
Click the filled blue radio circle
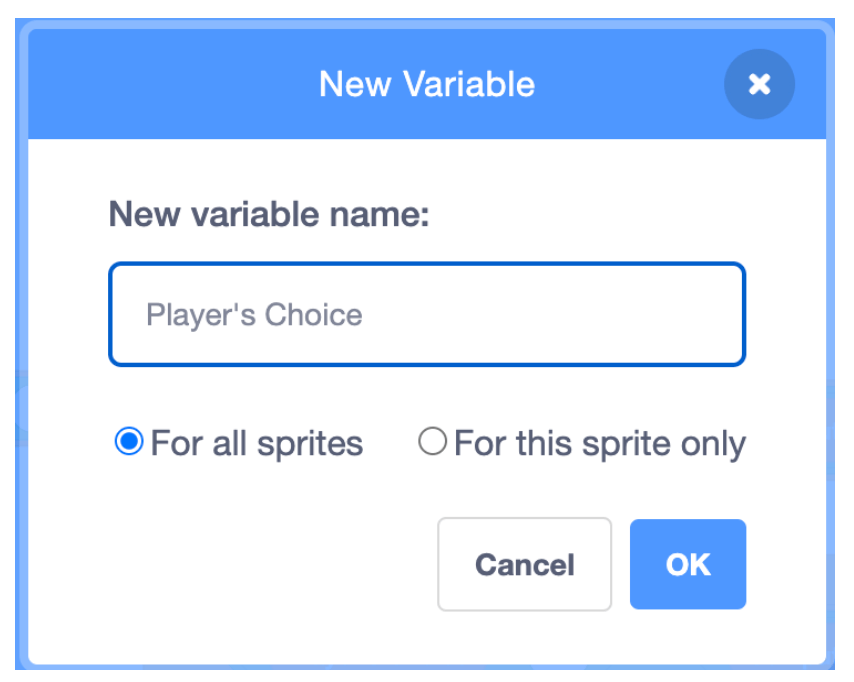pyautogui.click(x=129, y=442)
